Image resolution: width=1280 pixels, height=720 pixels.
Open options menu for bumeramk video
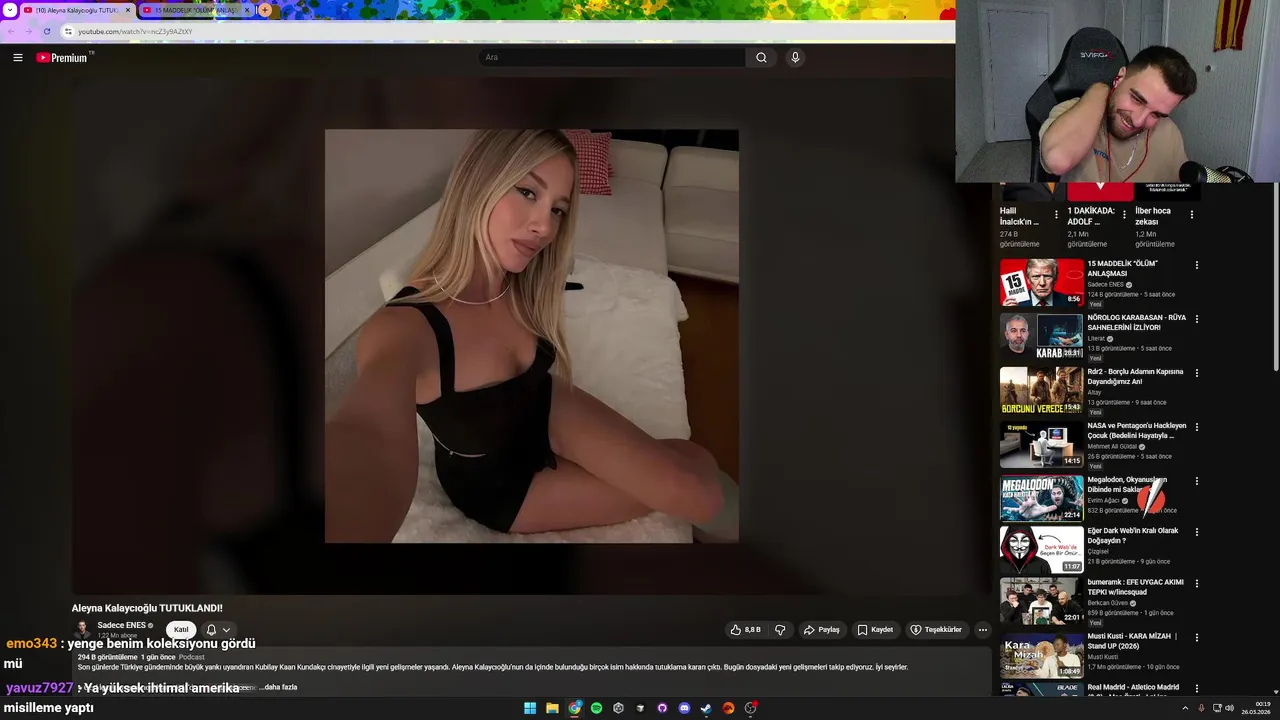point(1196,584)
